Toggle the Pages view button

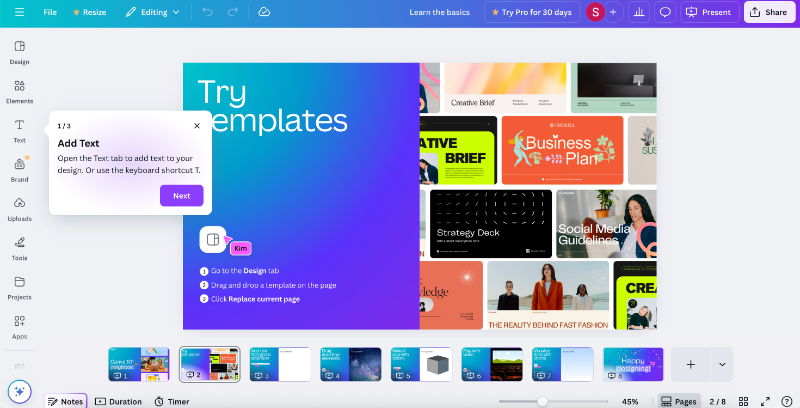(x=679, y=401)
